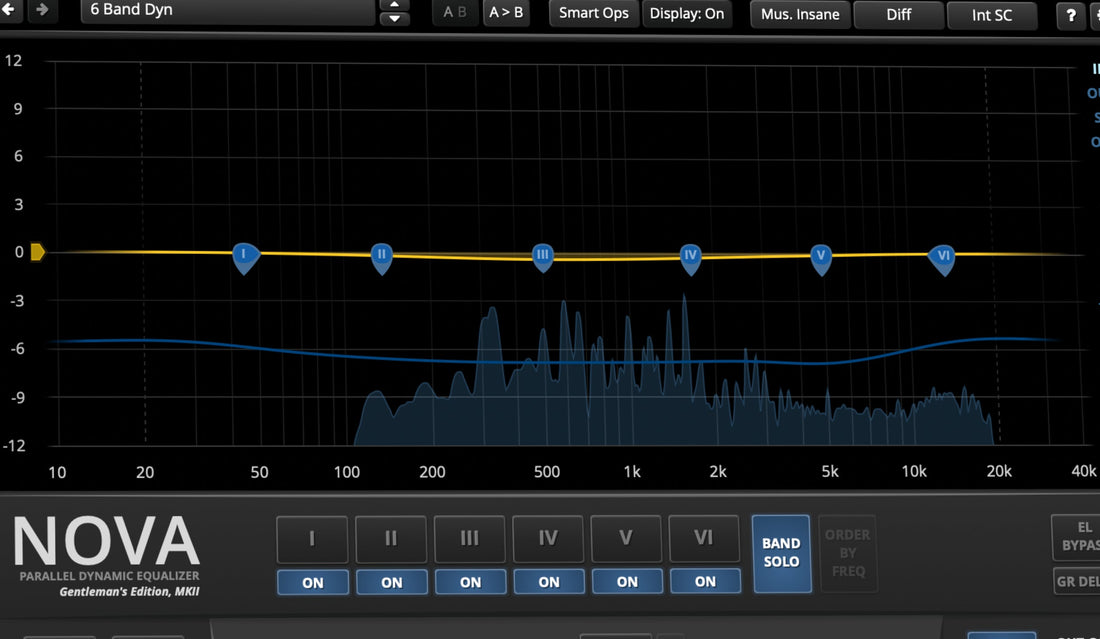Step to previous preset with up arrow
Screen dimensions: 1100x639
point(394,4)
